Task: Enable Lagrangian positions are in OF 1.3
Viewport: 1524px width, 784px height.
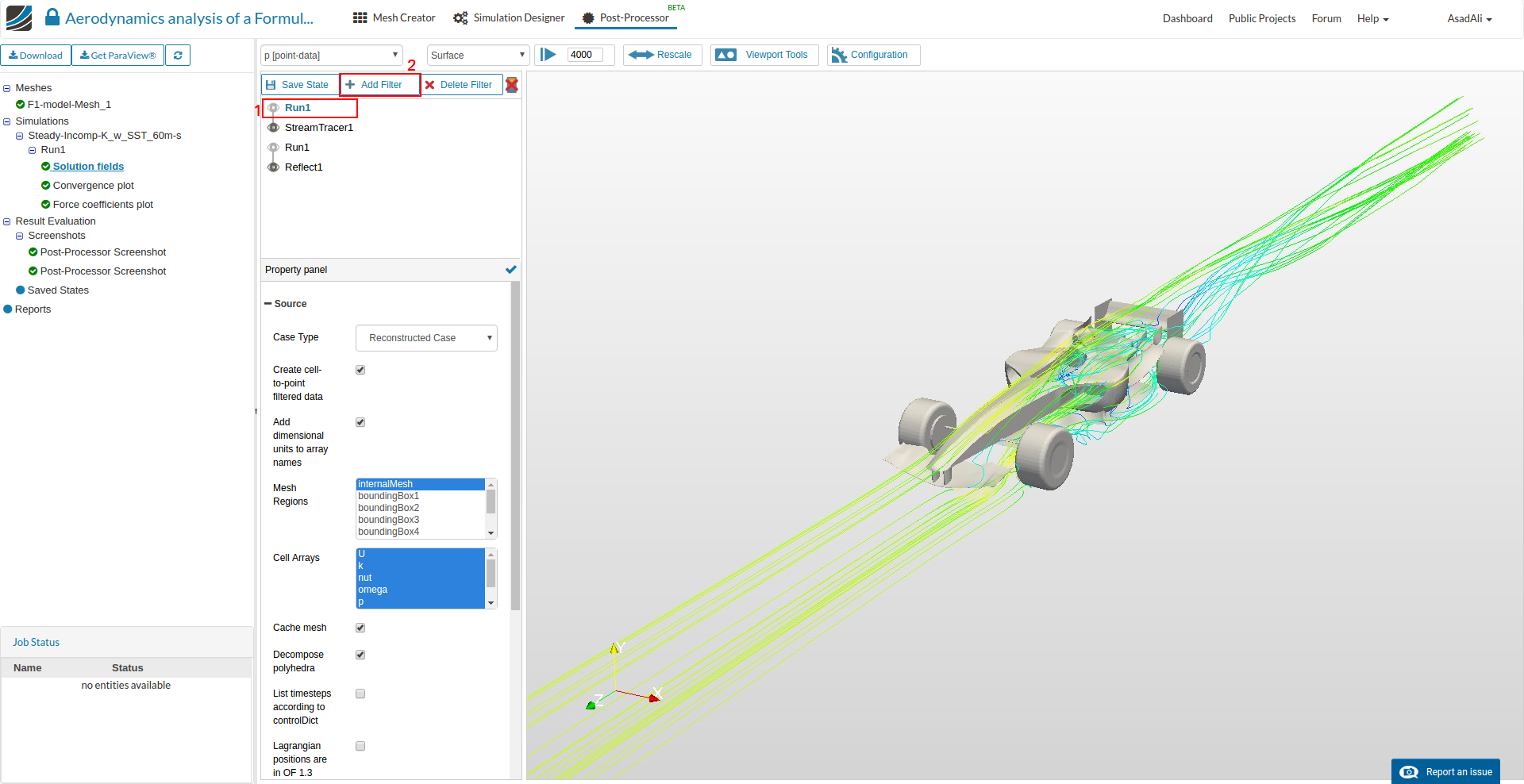Action: pyautogui.click(x=360, y=746)
